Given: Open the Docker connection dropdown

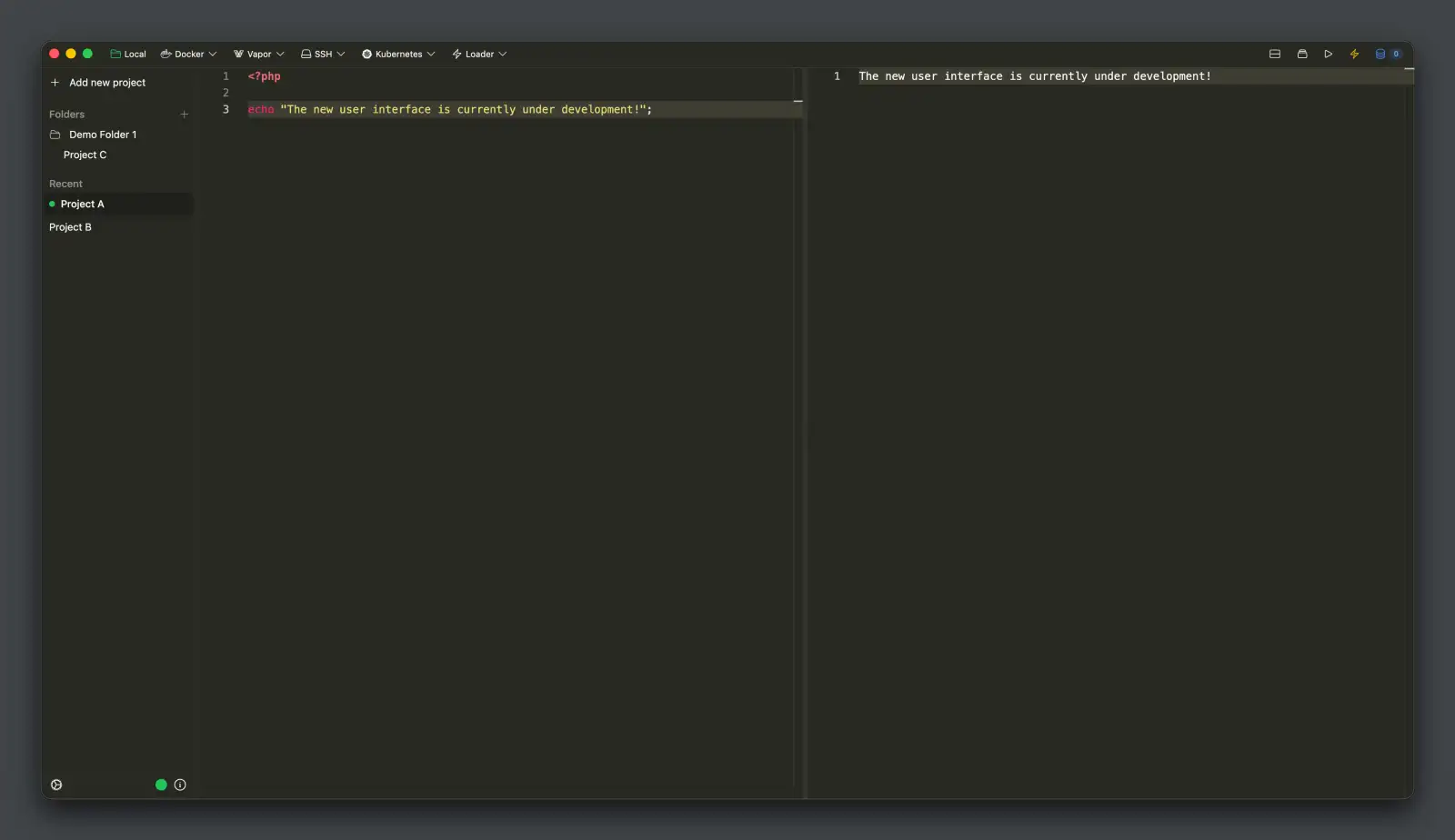Looking at the screenshot, I should tap(188, 54).
